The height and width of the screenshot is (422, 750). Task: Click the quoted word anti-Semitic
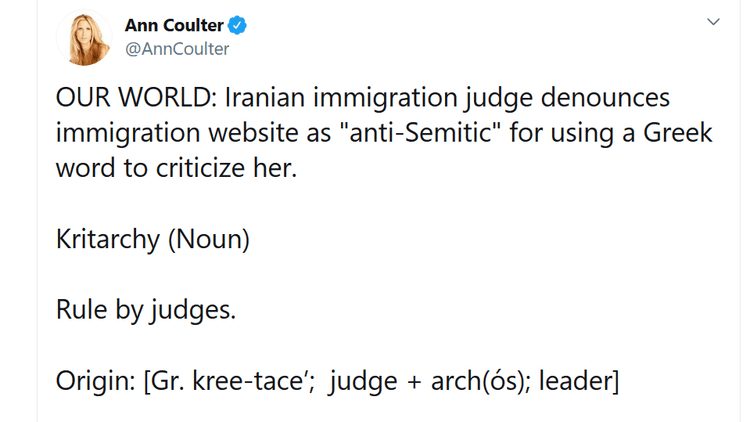pyautogui.click(x=419, y=133)
